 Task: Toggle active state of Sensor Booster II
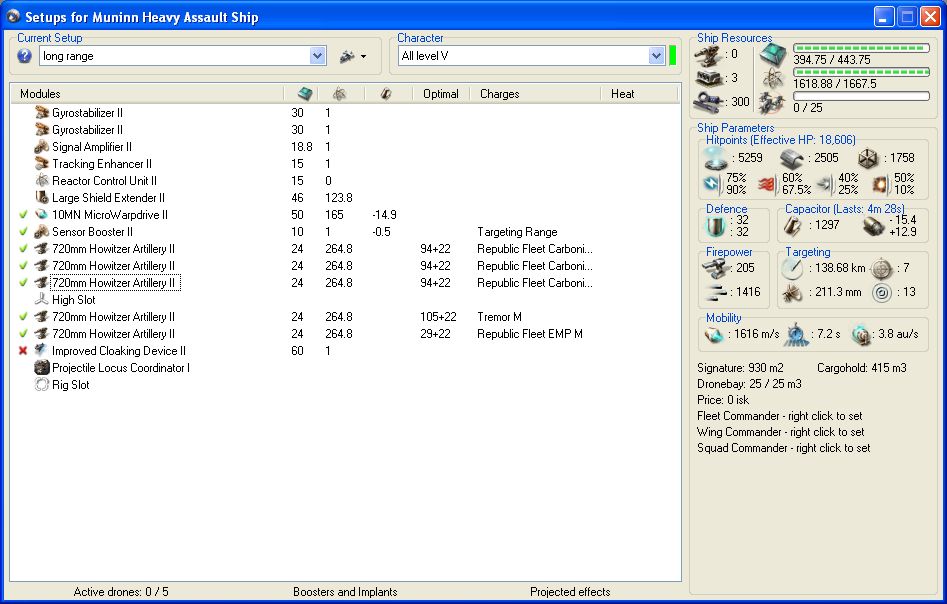click(23, 231)
